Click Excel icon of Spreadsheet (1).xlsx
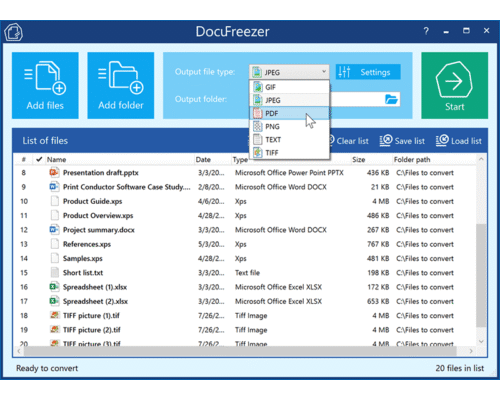Screen dimensions: 500x400 [54, 287]
